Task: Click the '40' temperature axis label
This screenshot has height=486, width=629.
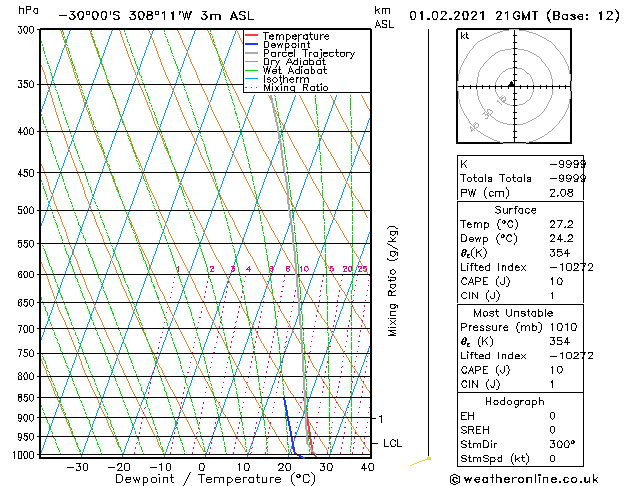Action: point(367,467)
